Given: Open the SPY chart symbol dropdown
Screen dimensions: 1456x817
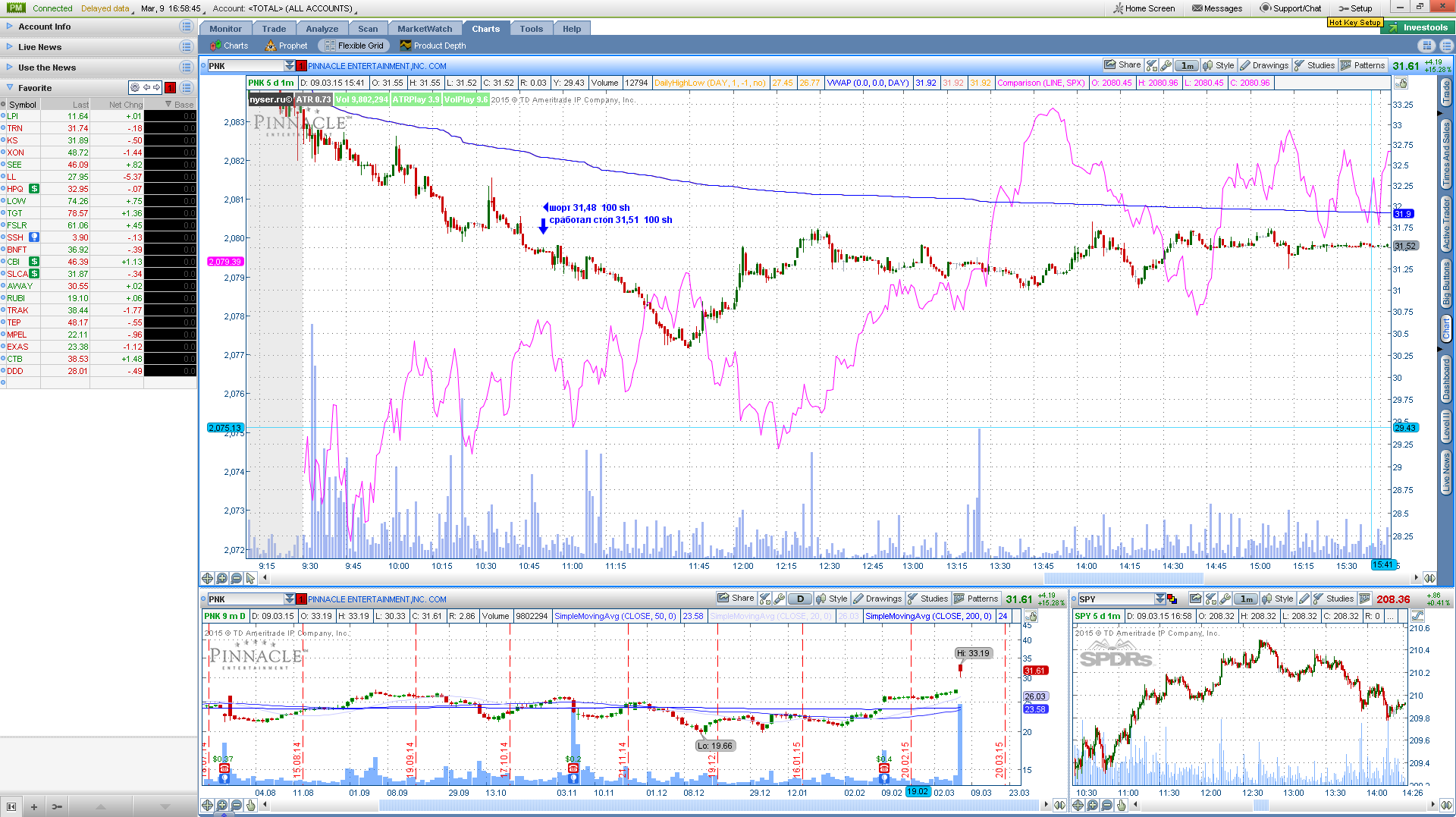Looking at the screenshot, I should click(x=1159, y=599).
